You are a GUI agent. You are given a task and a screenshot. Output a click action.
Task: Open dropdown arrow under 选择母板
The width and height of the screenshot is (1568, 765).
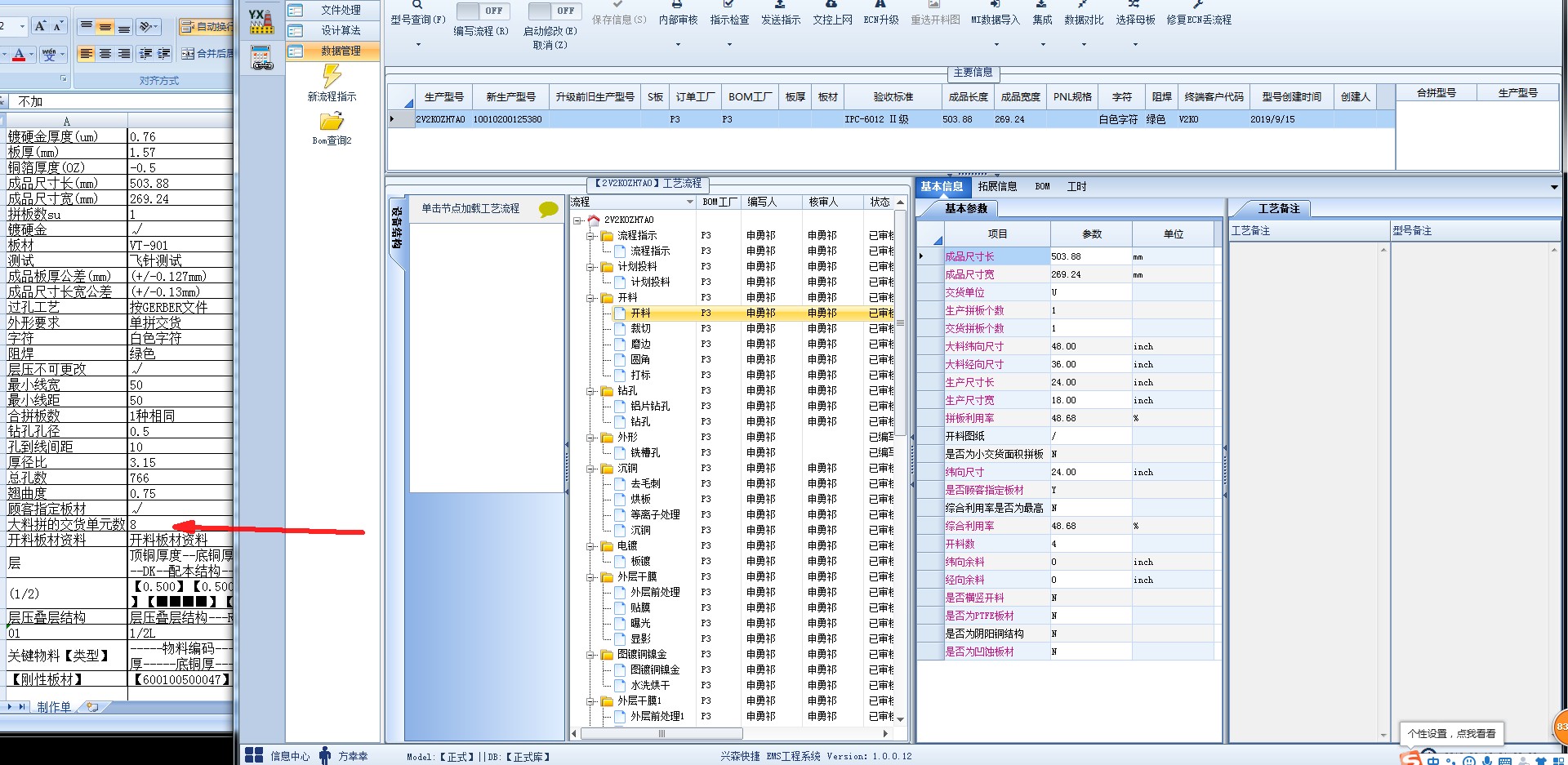pos(1135,44)
